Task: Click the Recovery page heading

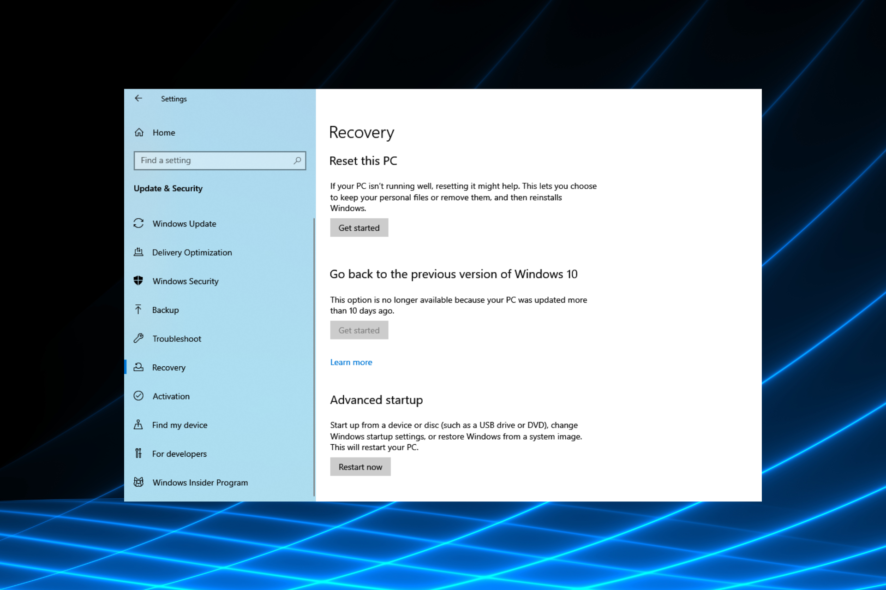Action: (362, 132)
